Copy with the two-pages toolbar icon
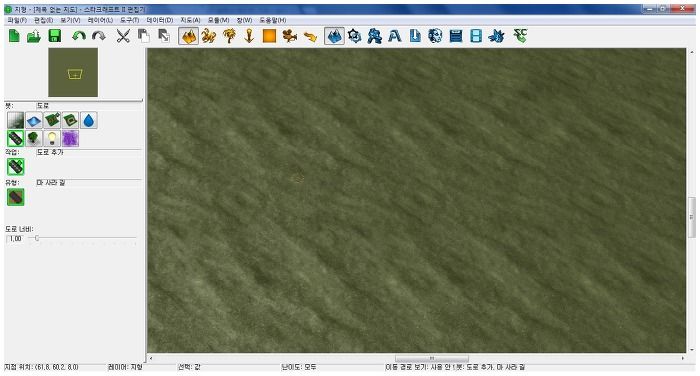 point(143,36)
